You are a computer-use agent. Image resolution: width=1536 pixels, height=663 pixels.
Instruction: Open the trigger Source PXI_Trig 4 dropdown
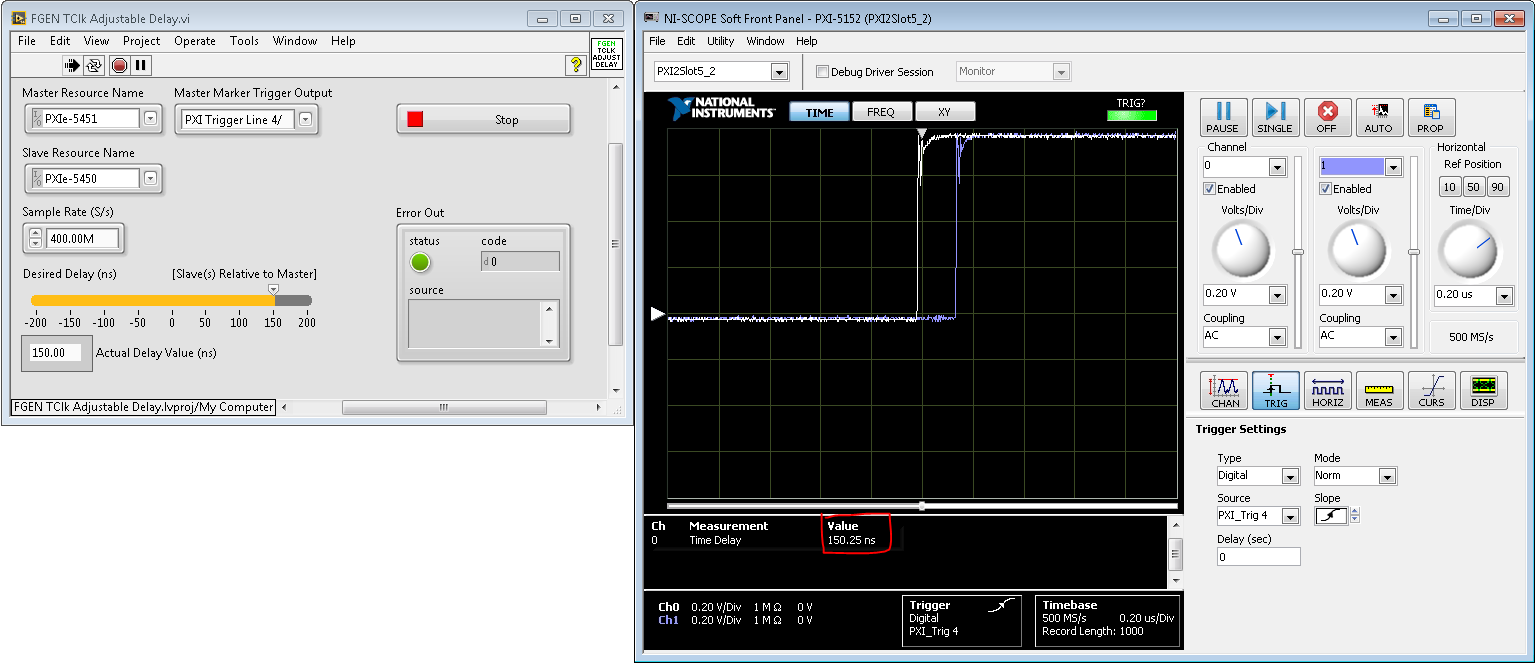(x=1290, y=516)
